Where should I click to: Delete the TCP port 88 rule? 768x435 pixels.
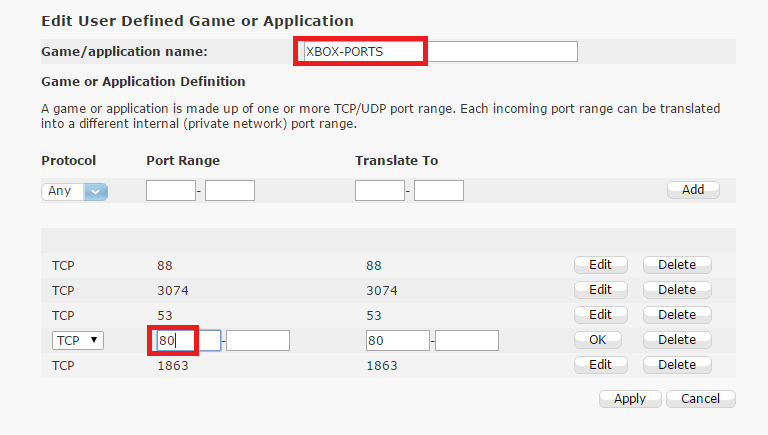point(677,265)
